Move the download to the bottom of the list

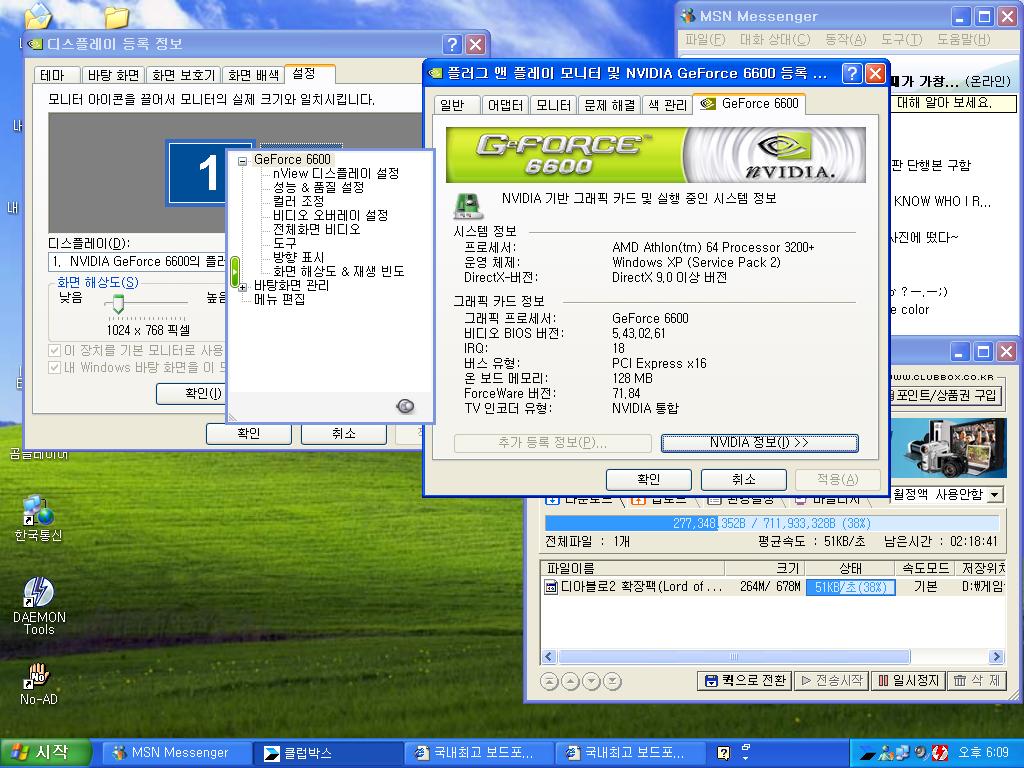(612, 681)
